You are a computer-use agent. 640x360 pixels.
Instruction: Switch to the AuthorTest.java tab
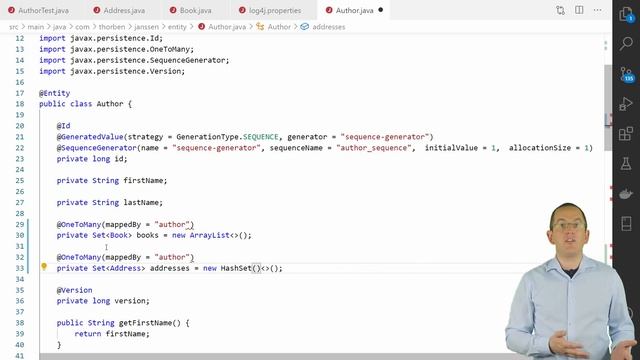(x=38, y=10)
